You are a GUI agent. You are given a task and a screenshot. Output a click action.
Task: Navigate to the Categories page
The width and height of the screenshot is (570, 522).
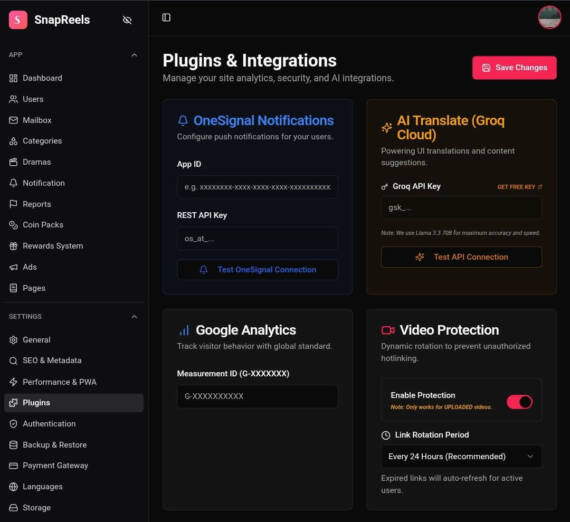pyautogui.click(x=74, y=141)
